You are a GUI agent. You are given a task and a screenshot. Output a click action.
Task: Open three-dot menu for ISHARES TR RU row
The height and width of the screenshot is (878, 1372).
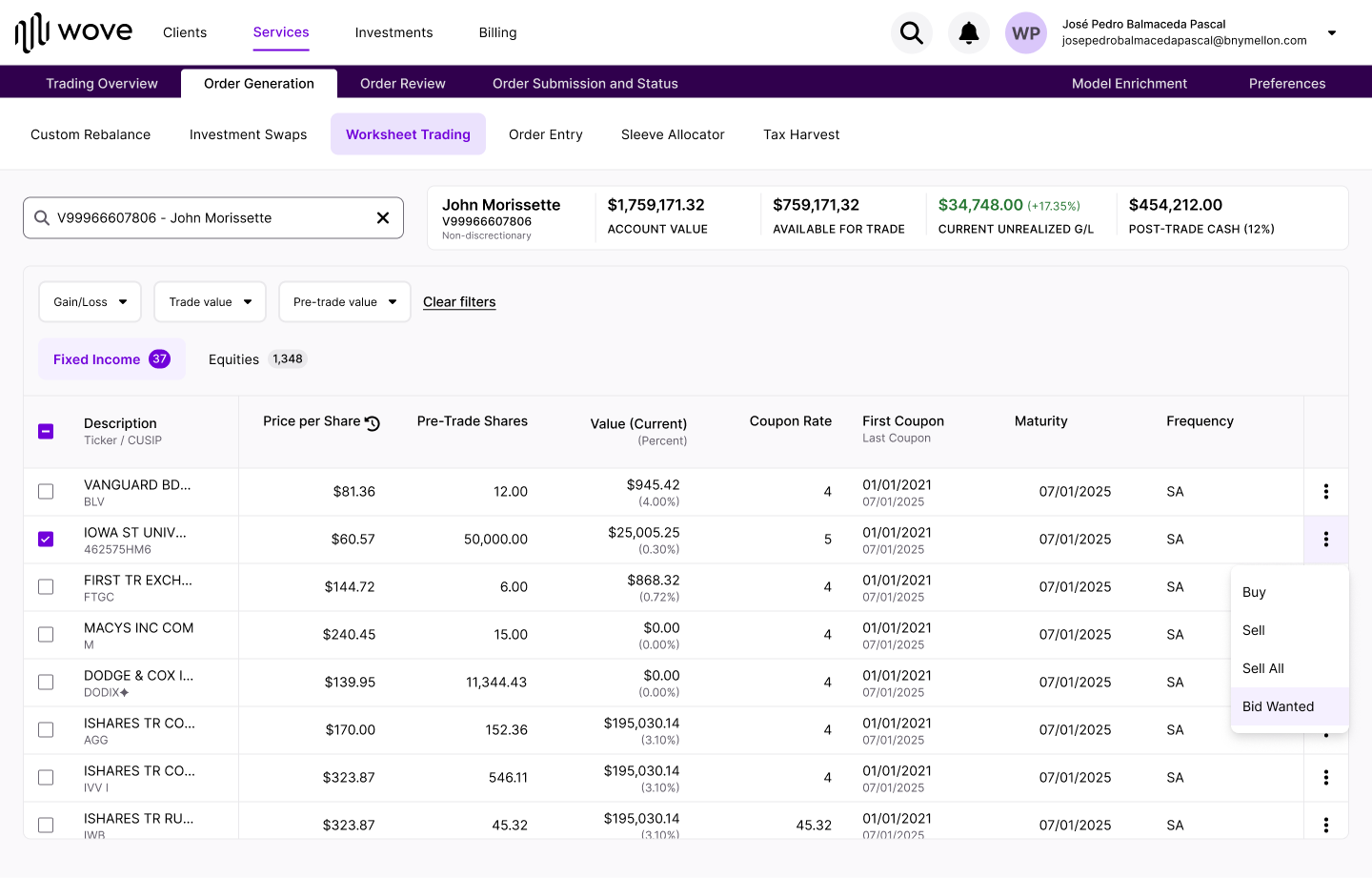pyautogui.click(x=1325, y=825)
